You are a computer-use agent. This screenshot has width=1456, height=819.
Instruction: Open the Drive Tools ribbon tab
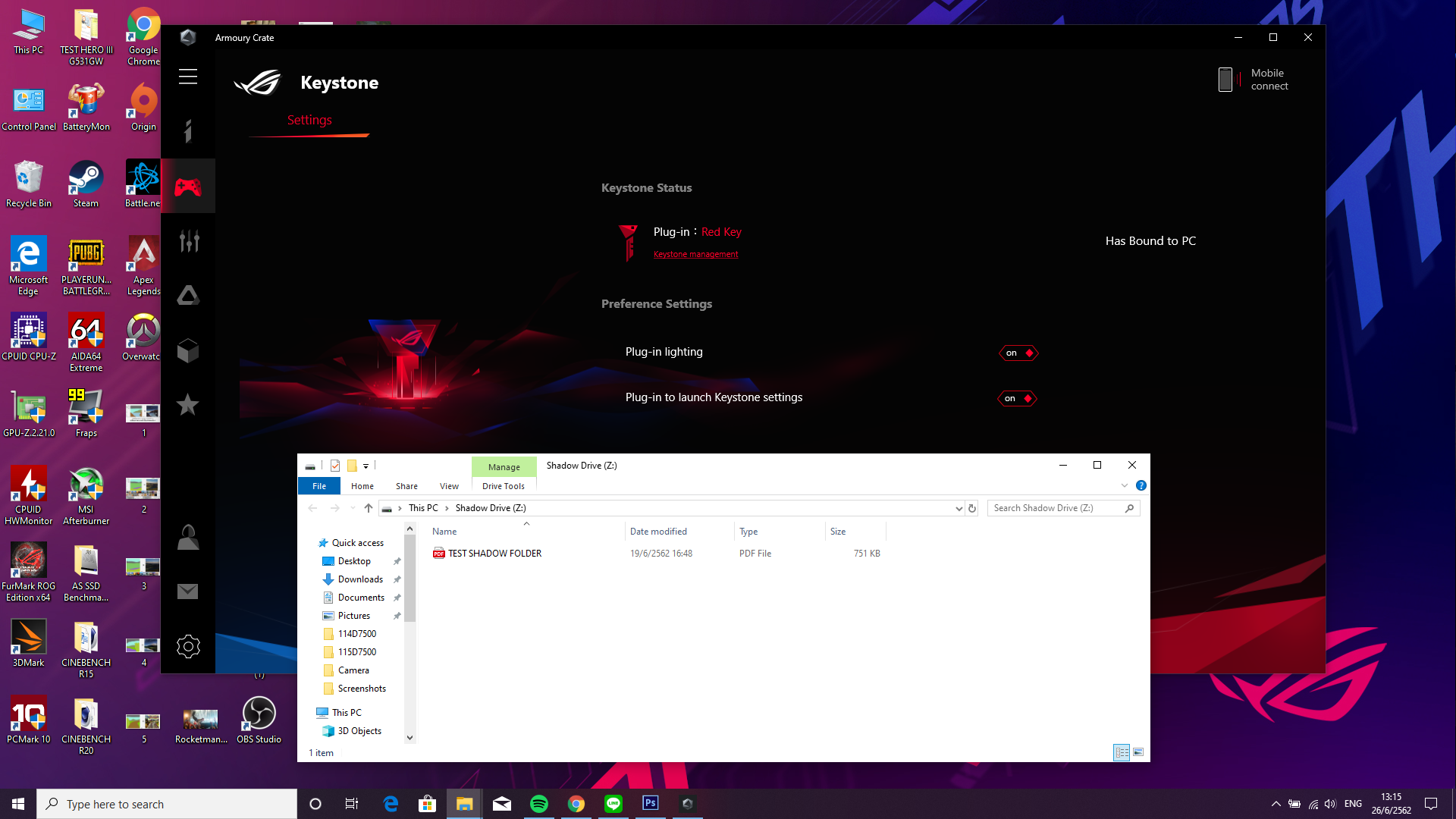coord(504,486)
